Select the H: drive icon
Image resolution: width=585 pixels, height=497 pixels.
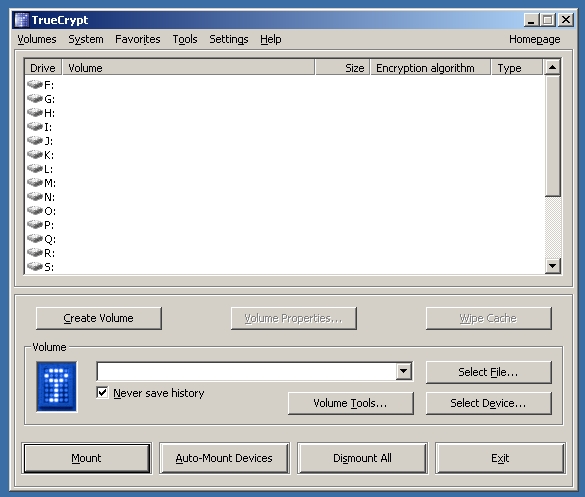point(35,113)
